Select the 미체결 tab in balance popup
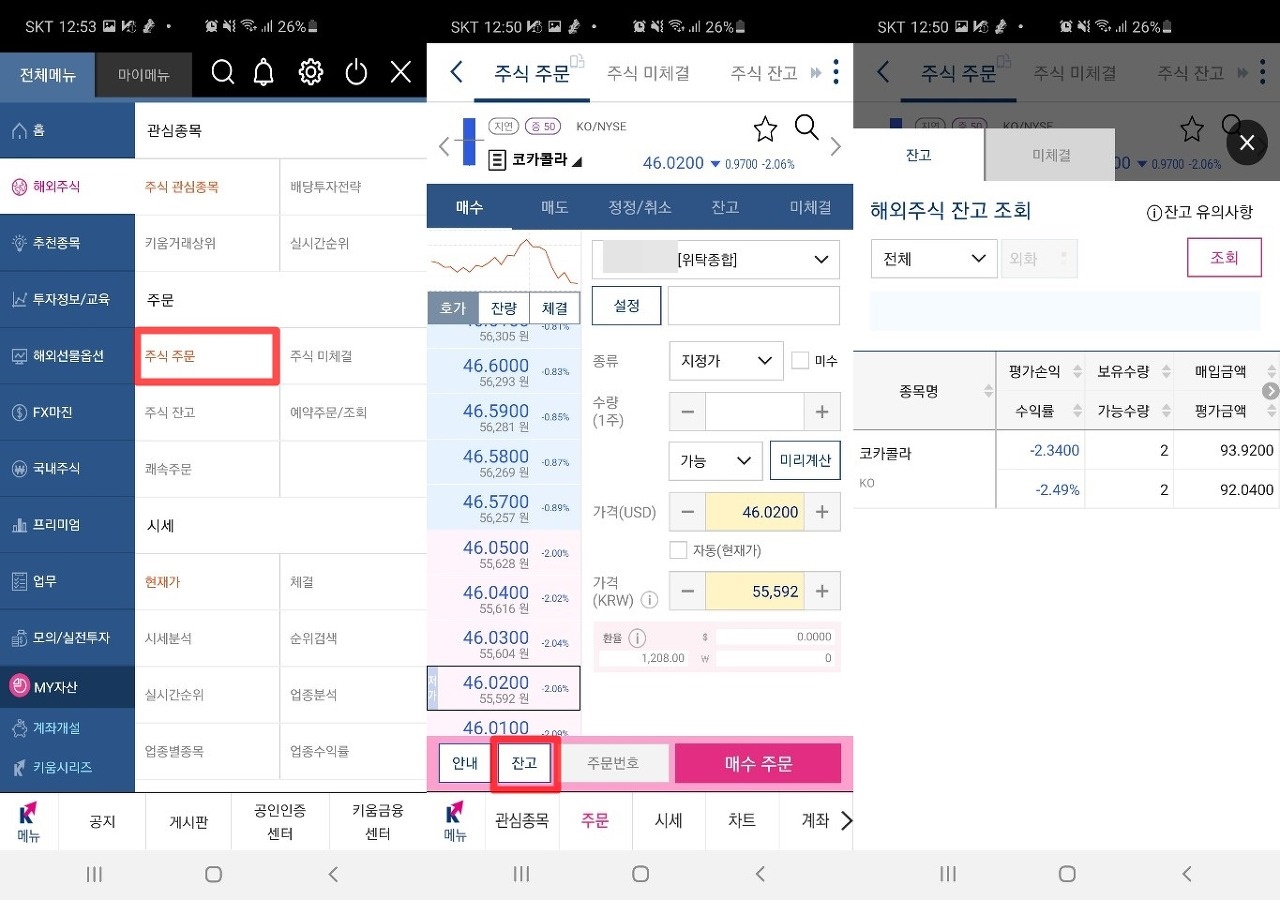The image size is (1280, 900). [x=1051, y=155]
